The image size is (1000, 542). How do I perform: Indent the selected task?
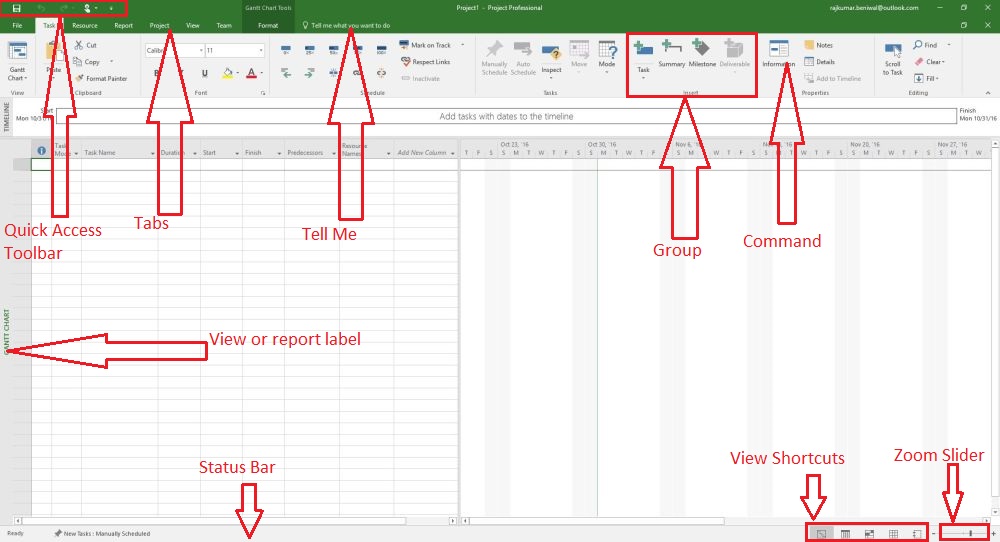coord(310,73)
